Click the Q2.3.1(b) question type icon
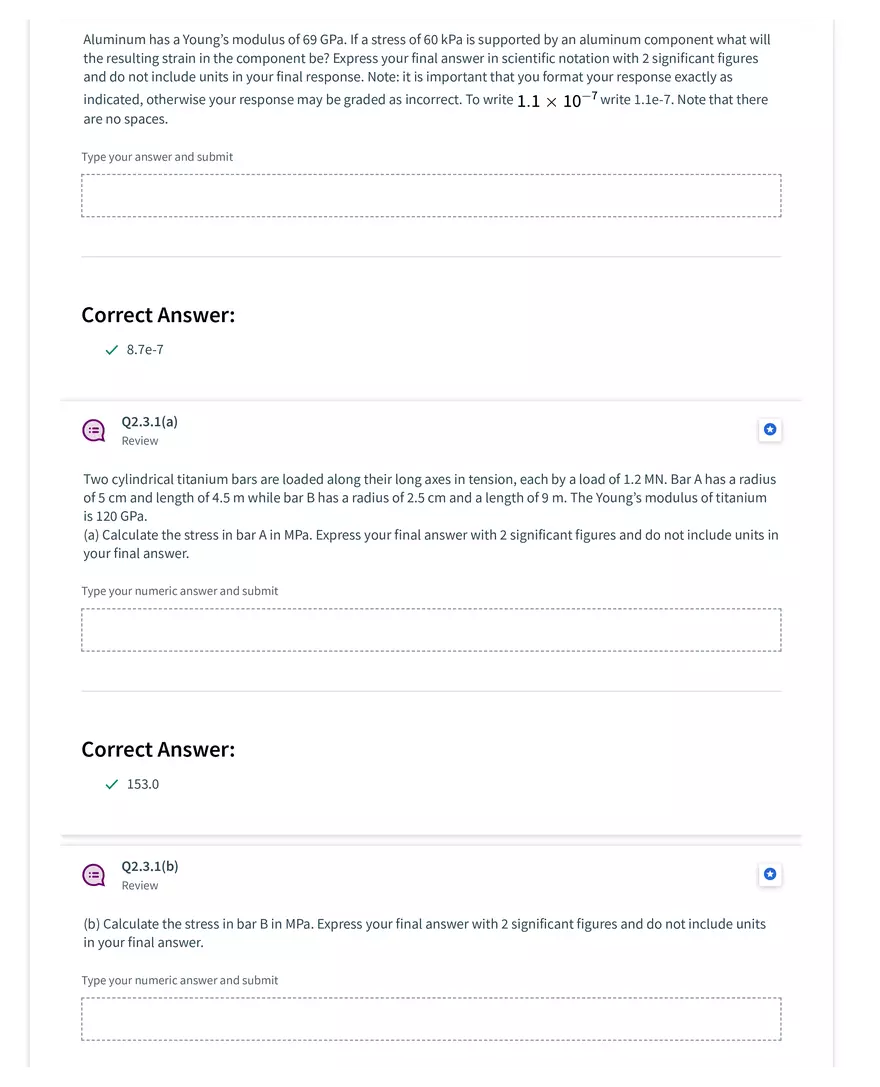The image size is (880, 1087). [x=94, y=875]
